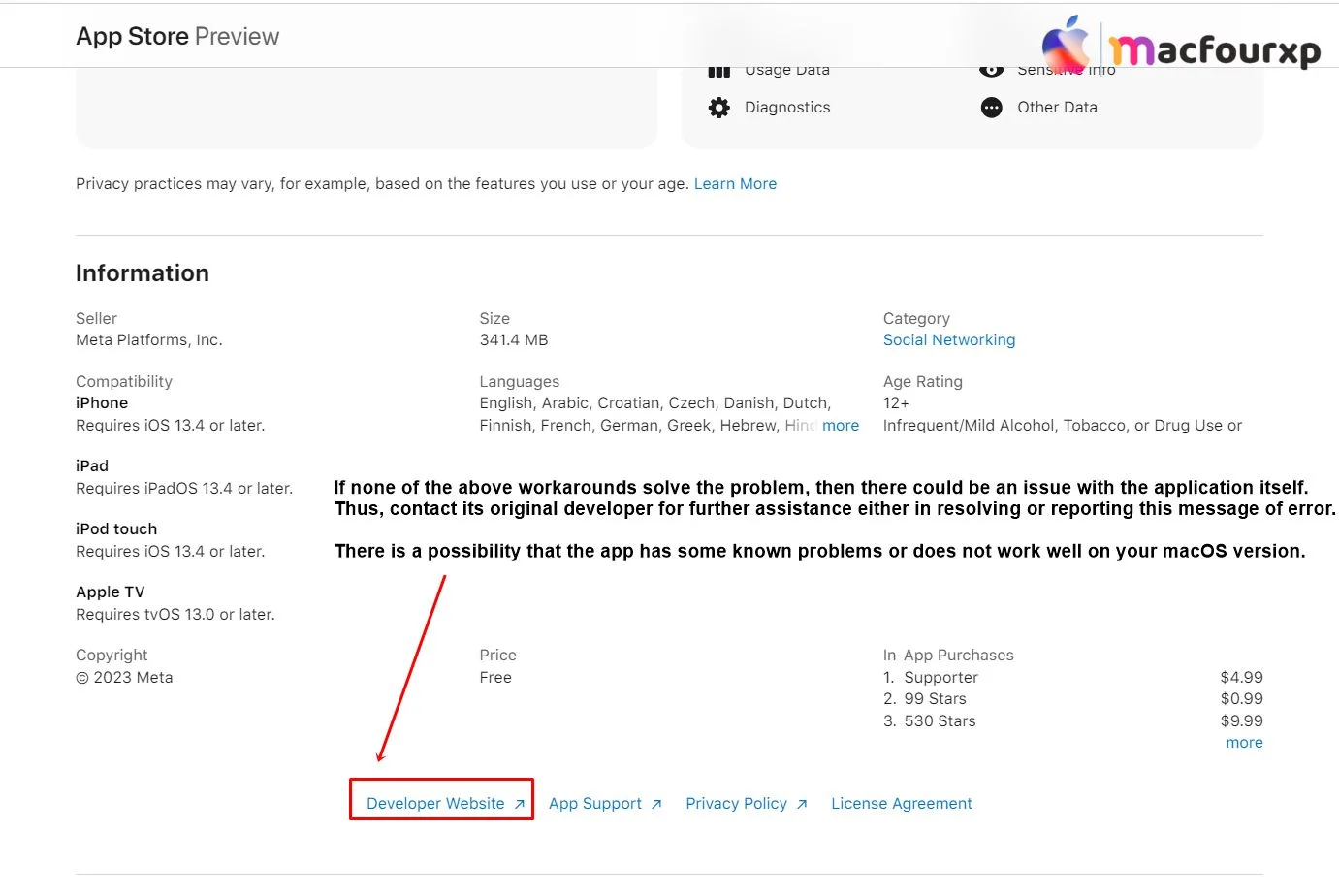This screenshot has height=896, width=1339.
Task: Click the App Support arrow icon
Action: pyautogui.click(x=656, y=804)
